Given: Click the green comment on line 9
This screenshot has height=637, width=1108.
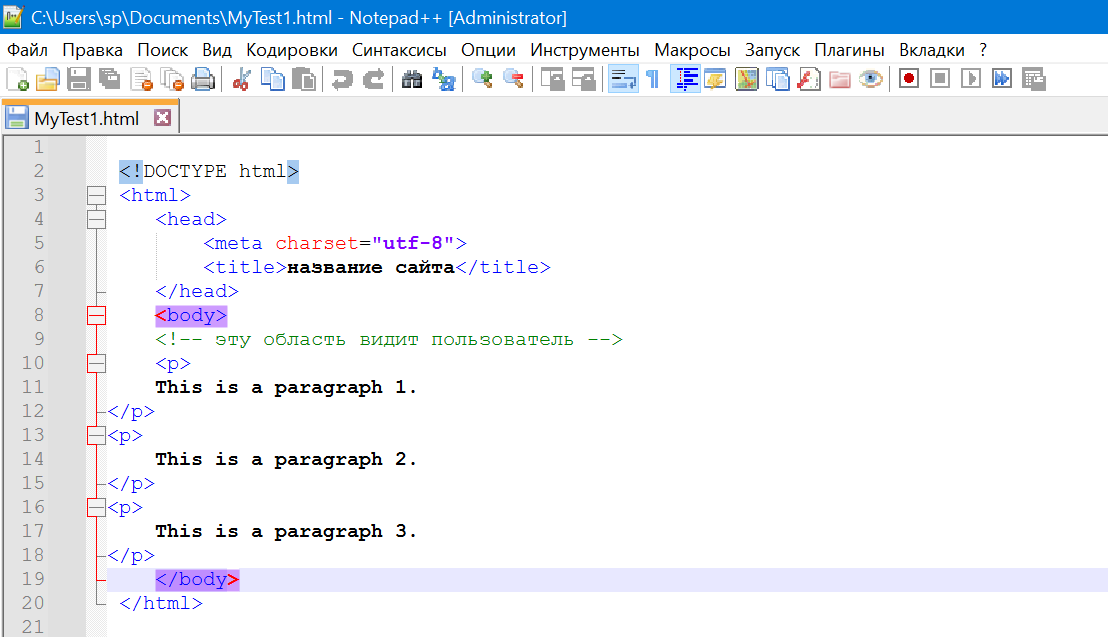Looking at the screenshot, I should pyautogui.click(x=389, y=339).
